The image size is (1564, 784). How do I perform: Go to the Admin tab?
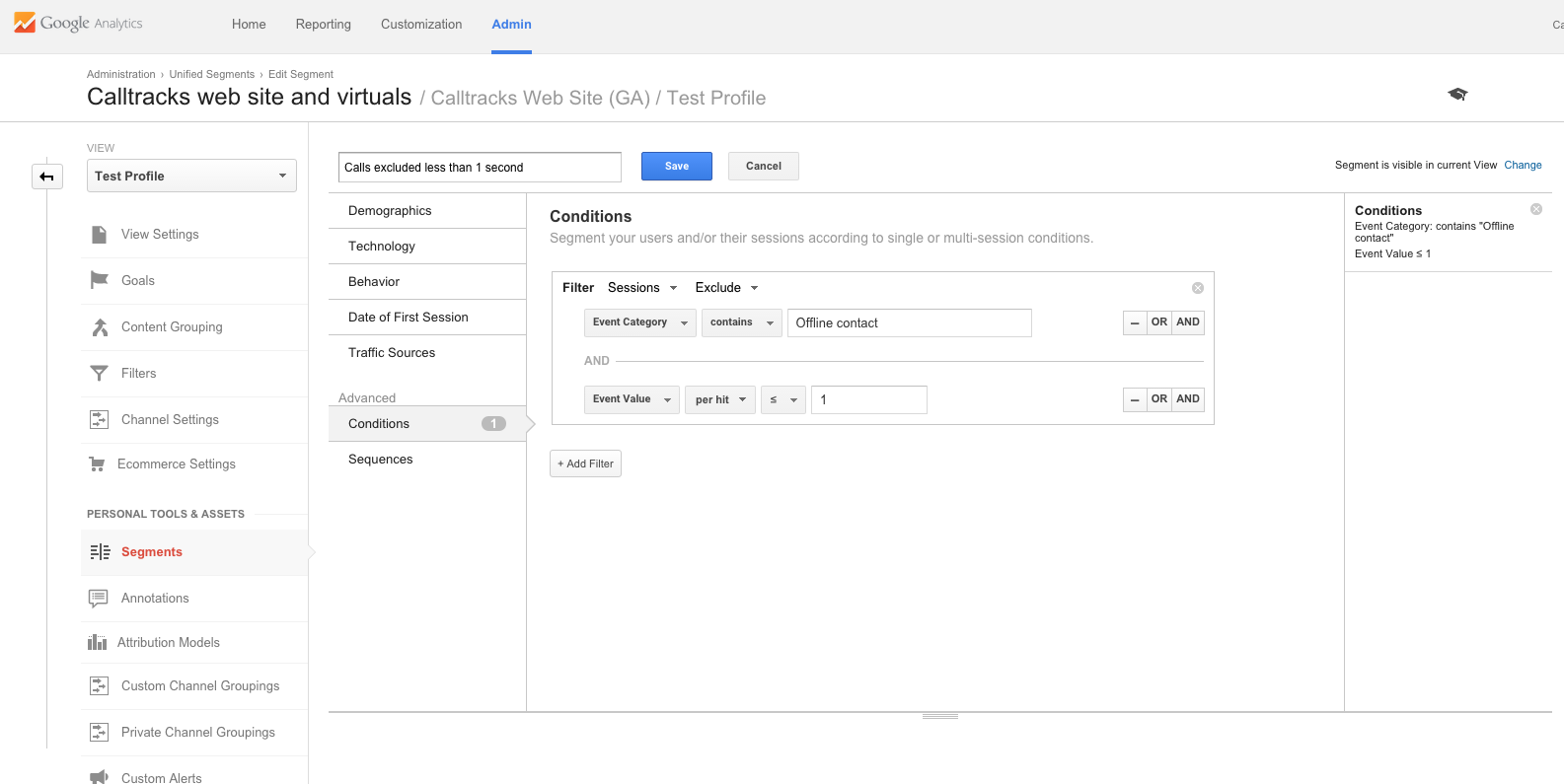click(512, 24)
